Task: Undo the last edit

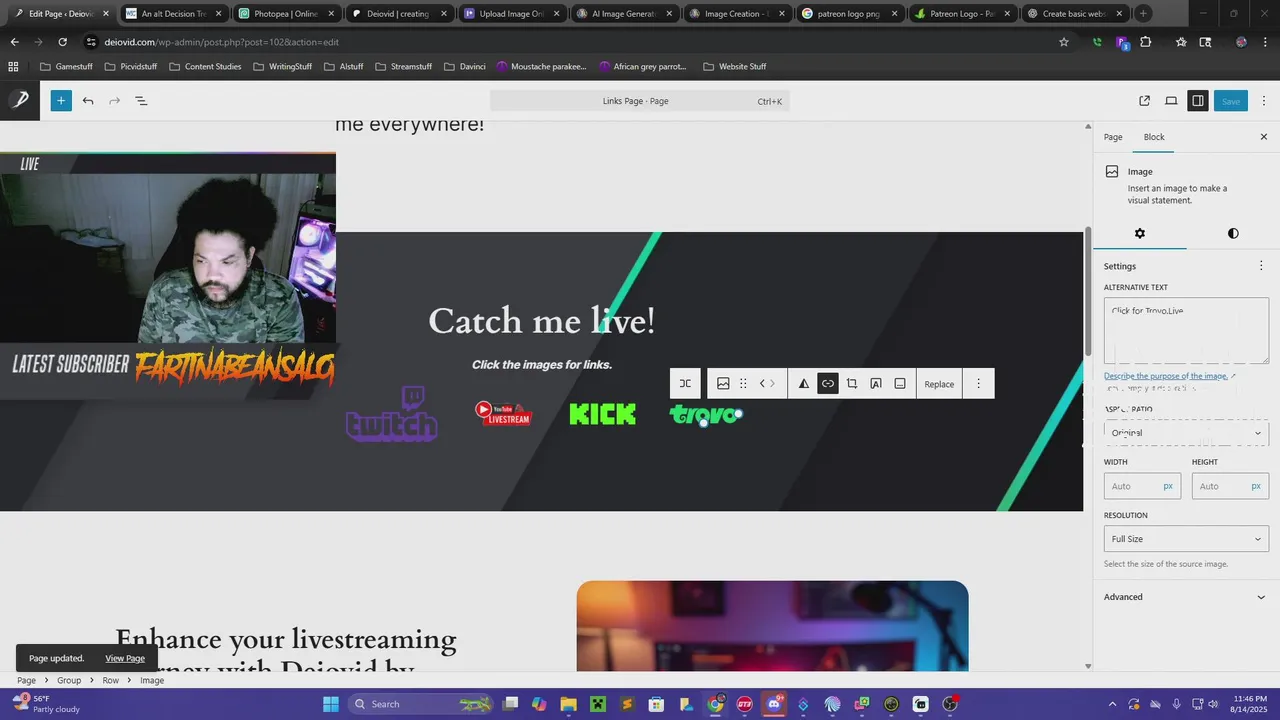Action: coord(88,101)
